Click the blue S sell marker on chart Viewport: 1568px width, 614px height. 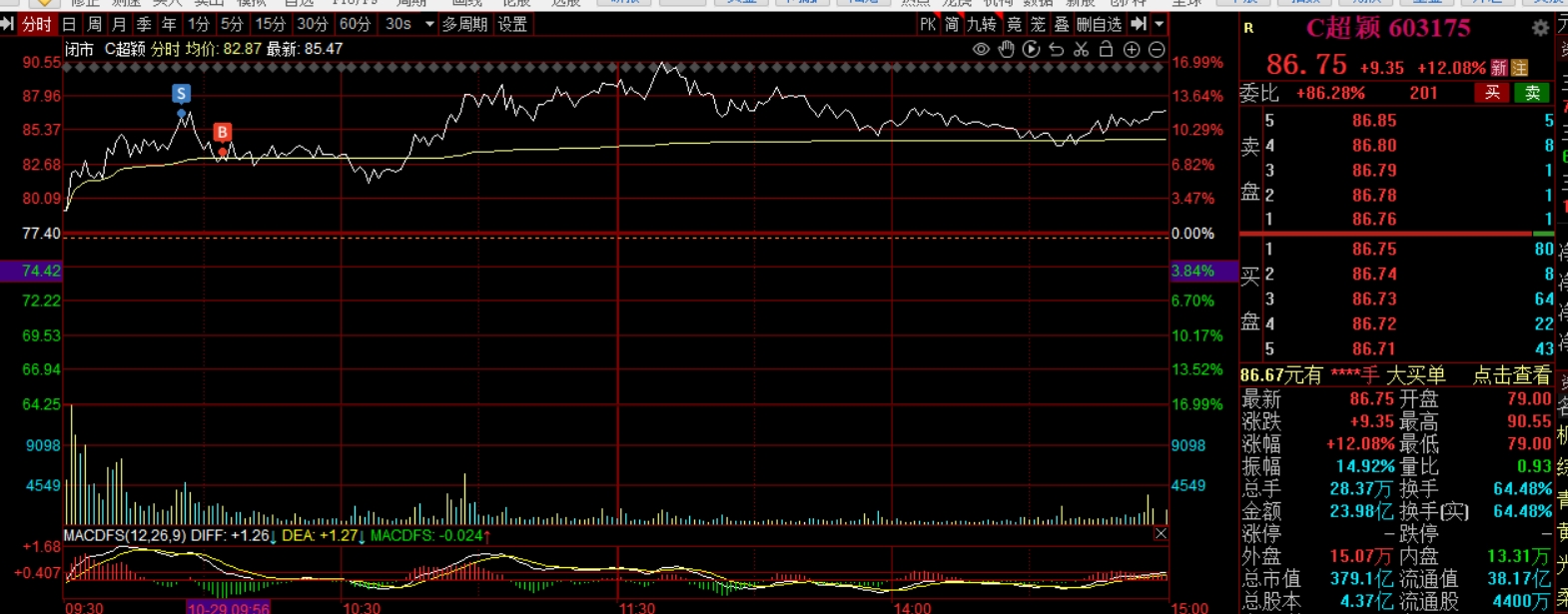click(181, 93)
